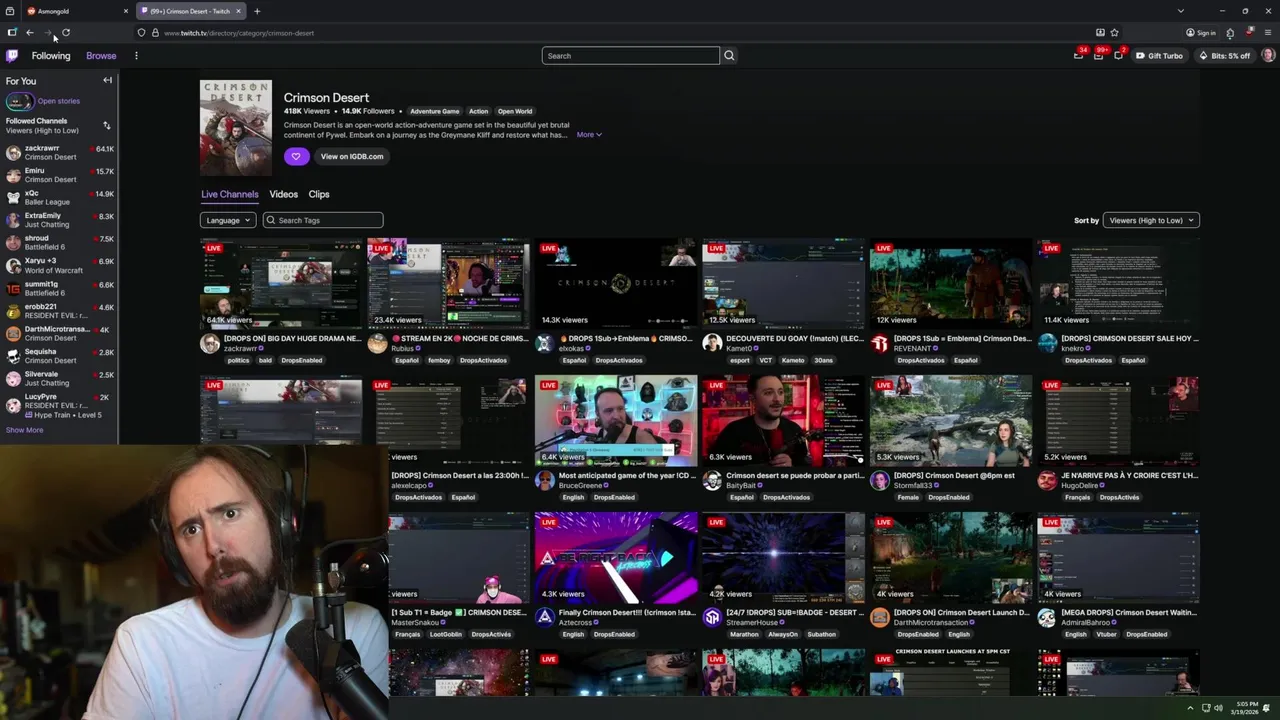Open new browser tab with plus icon
Viewport: 1280px width, 720px height.
tap(257, 11)
